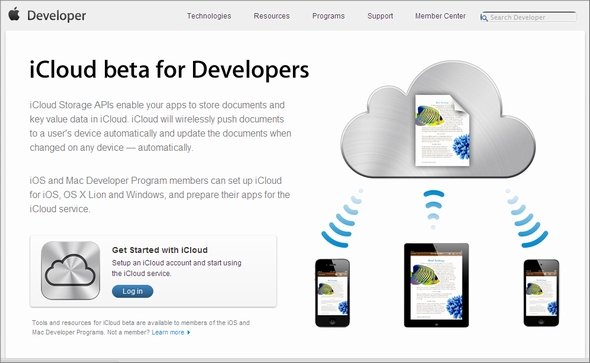Select Support in the navigation bar
590x363 pixels.
click(x=380, y=16)
